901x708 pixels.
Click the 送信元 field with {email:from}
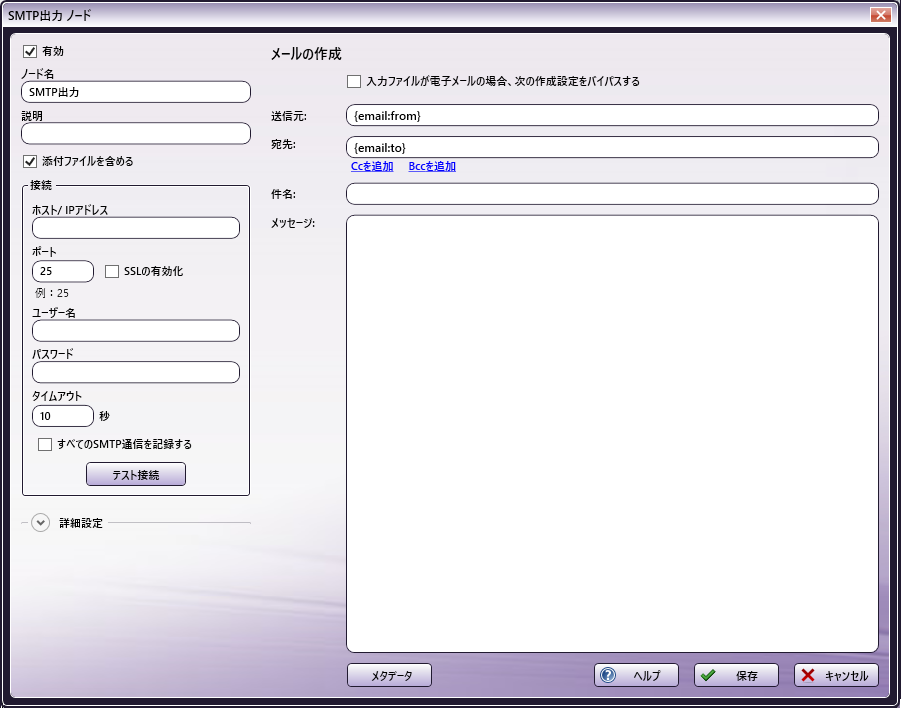(x=613, y=116)
